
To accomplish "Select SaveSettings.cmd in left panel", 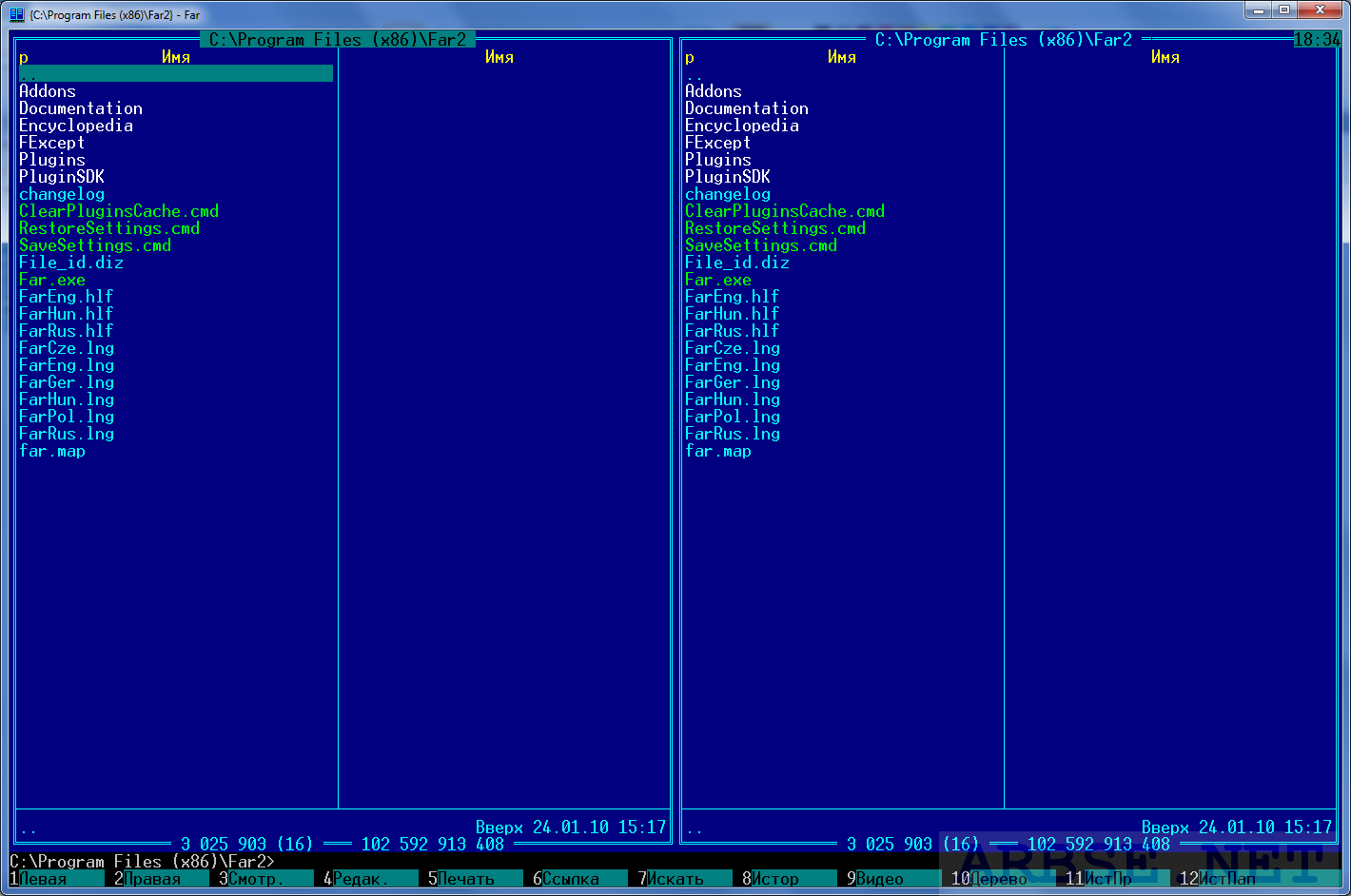I will click(95, 245).
